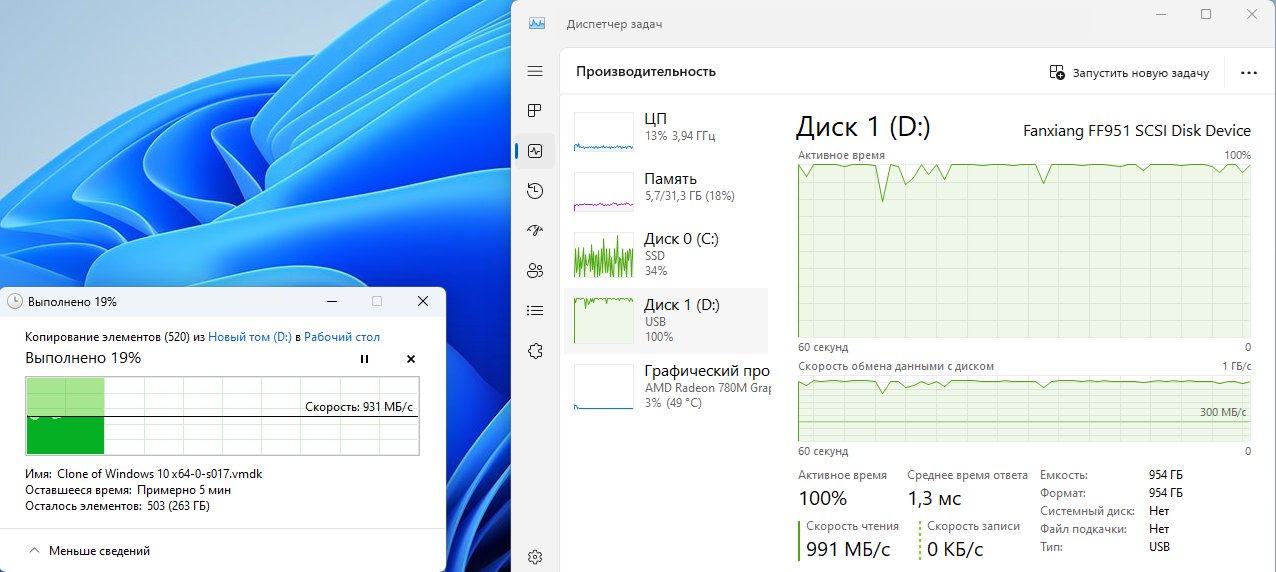Select the Графический процессор entry
The image size is (1276, 572).
pos(666,387)
